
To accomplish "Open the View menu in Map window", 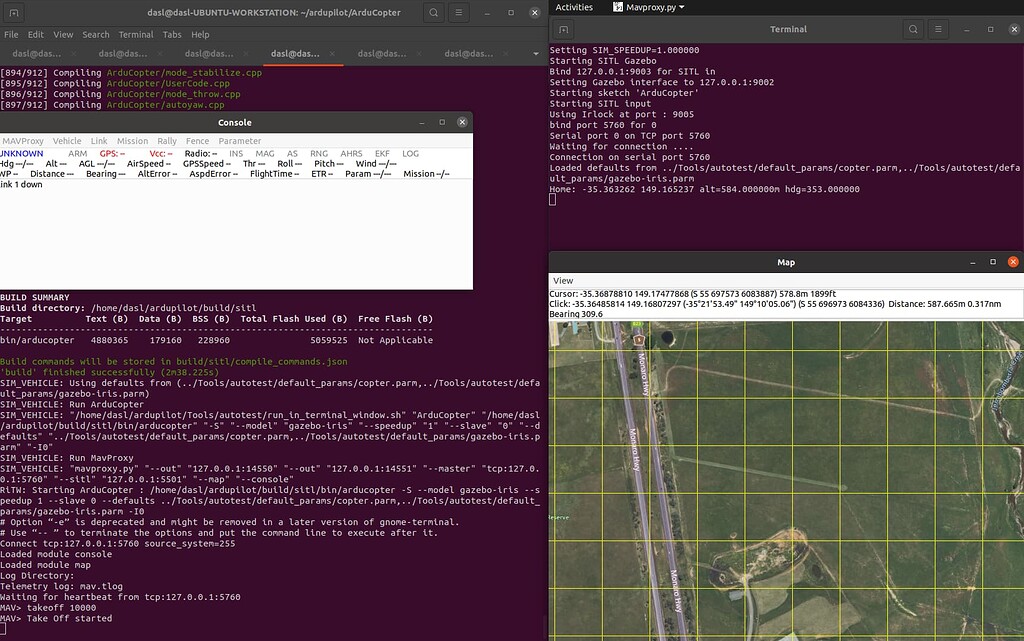I will pos(565,280).
